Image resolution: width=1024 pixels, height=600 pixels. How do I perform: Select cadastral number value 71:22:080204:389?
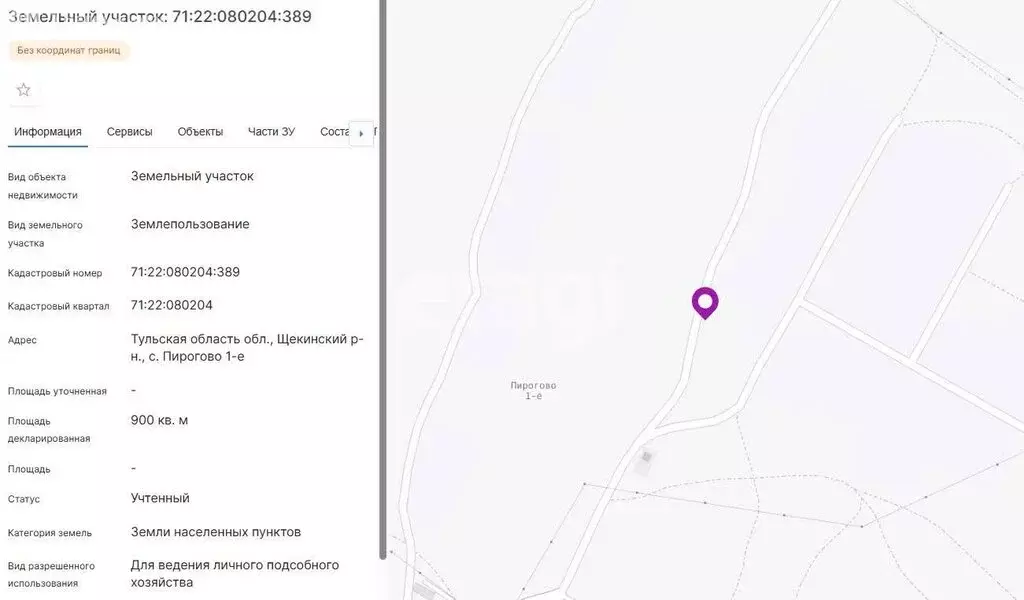(x=185, y=272)
